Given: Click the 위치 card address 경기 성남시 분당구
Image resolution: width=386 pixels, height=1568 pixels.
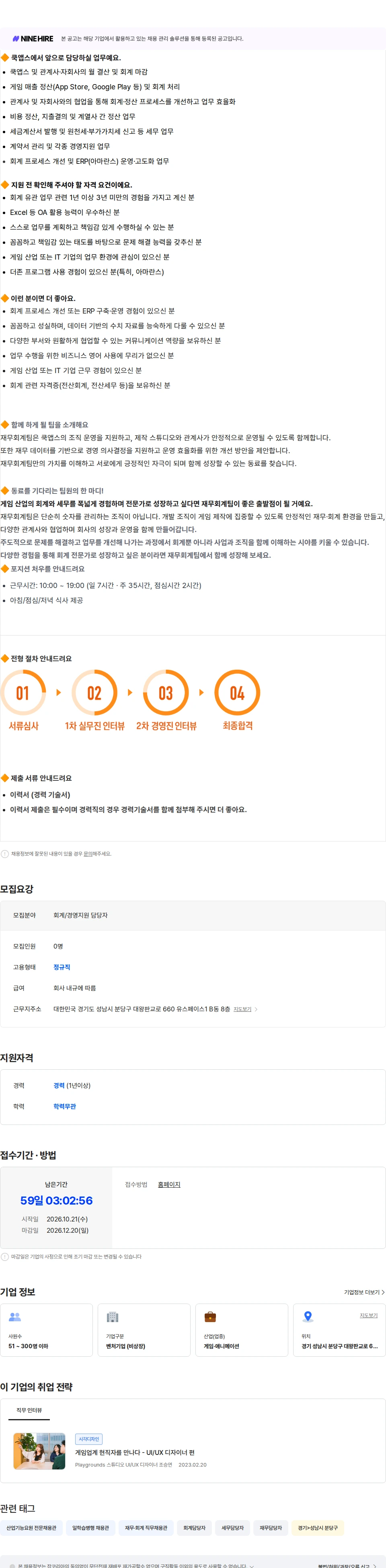Looking at the screenshot, I should 339,1346.
